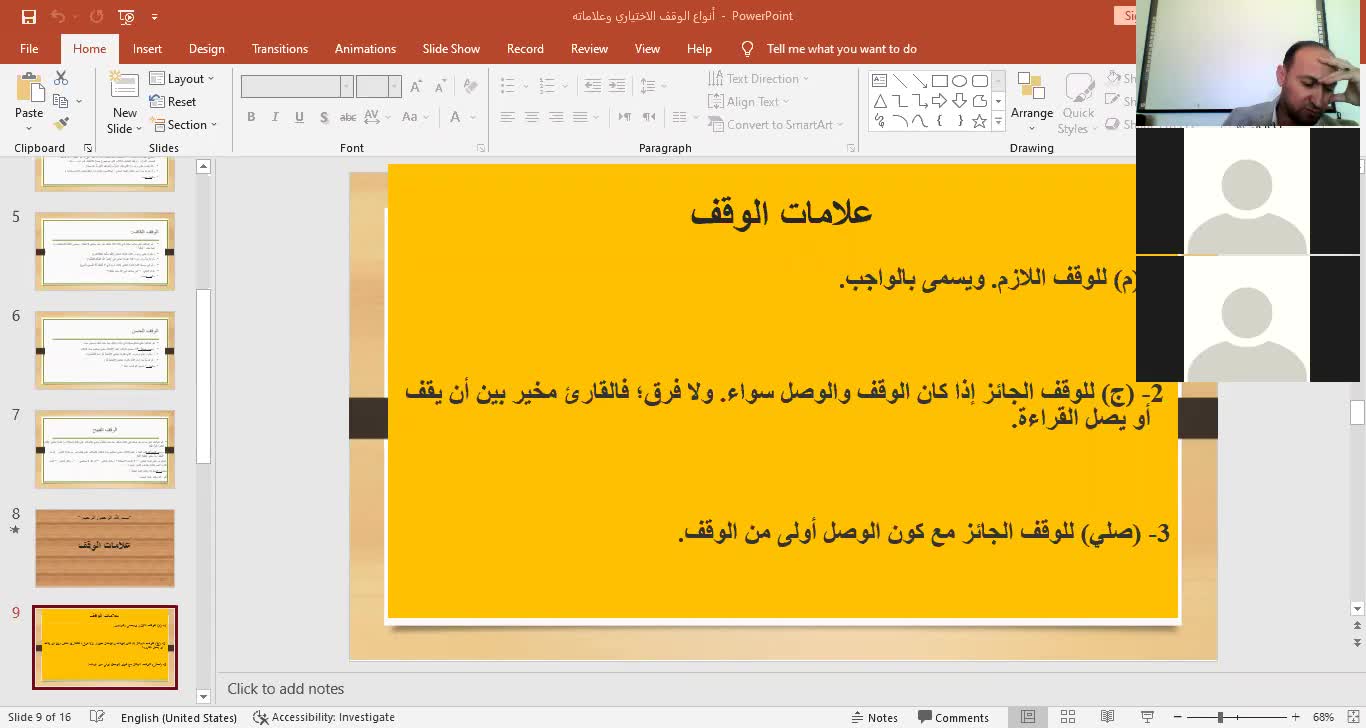This screenshot has width=1366, height=728.
Task: Click the Font Color A button
Action: [x=455, y=117]
